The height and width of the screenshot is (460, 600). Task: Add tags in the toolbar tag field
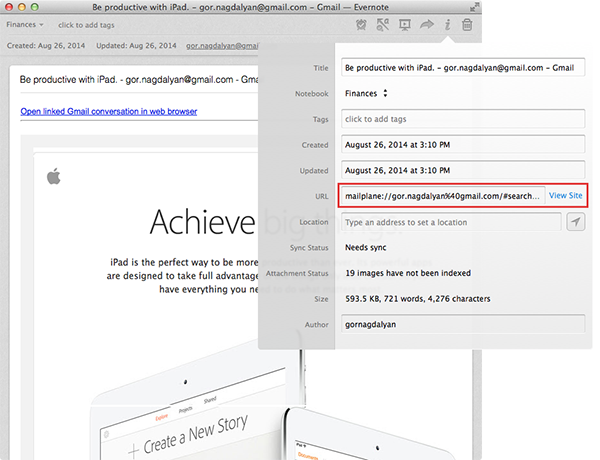86,25
